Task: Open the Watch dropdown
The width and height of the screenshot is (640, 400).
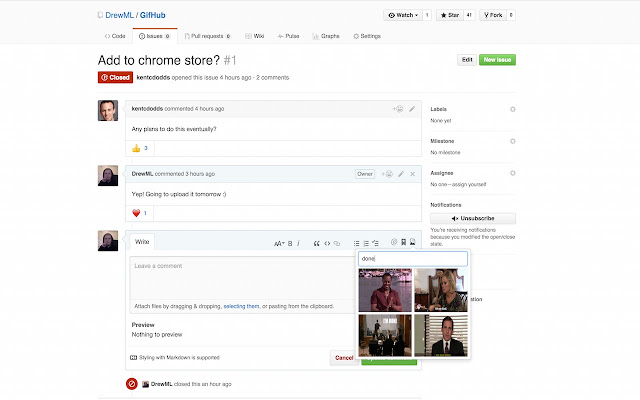Action: 402,15
